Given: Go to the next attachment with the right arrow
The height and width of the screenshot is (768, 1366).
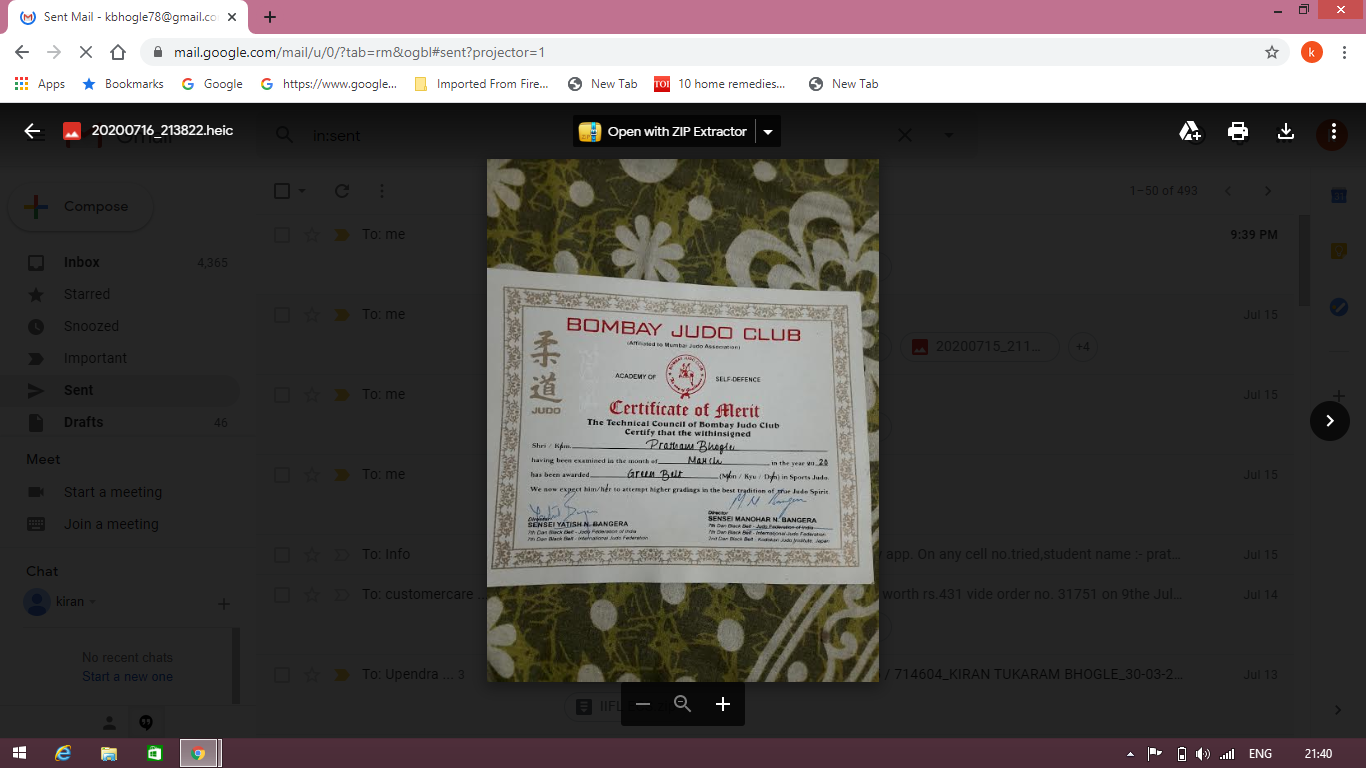Looking at the screenshot, I should coord(1330,421).
